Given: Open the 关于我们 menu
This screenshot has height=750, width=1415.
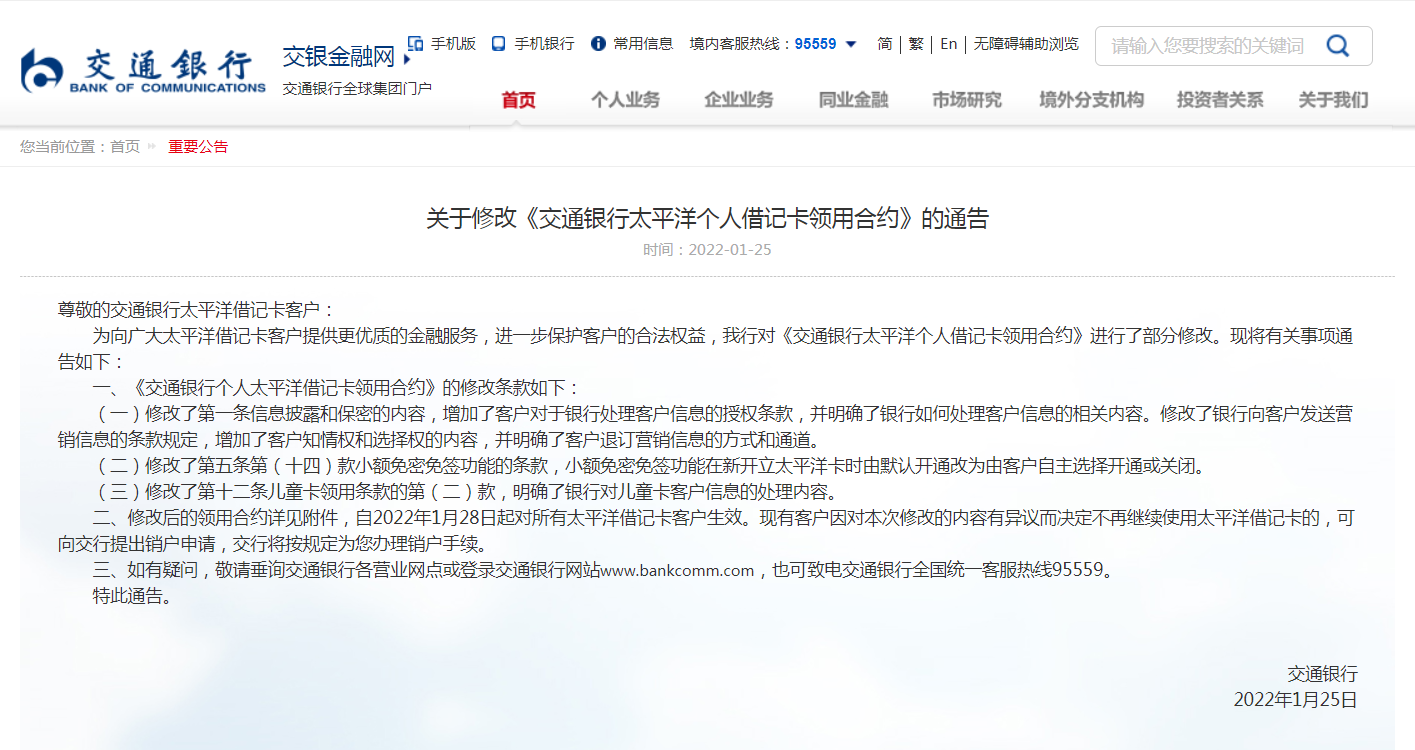Looking at the screenshot, I should click(x=1333, y=100).
